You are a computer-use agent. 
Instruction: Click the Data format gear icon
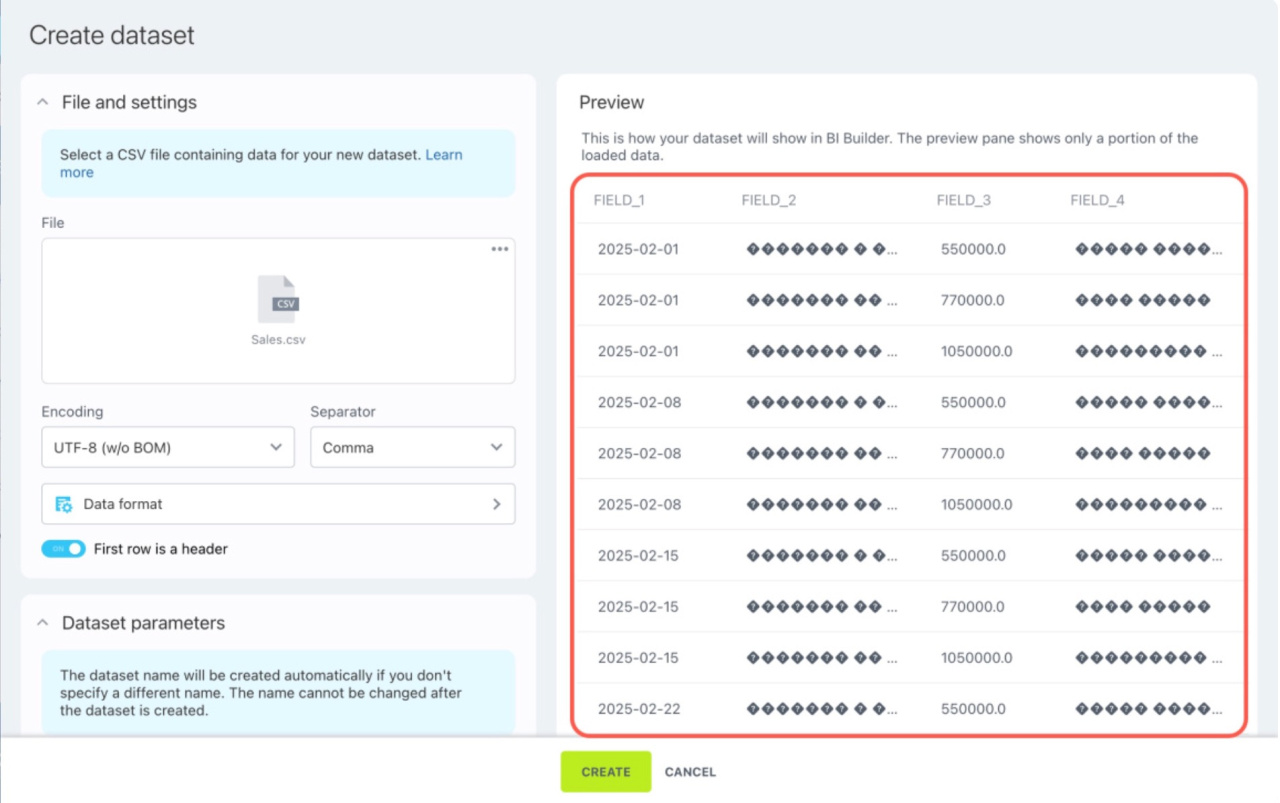64,504
